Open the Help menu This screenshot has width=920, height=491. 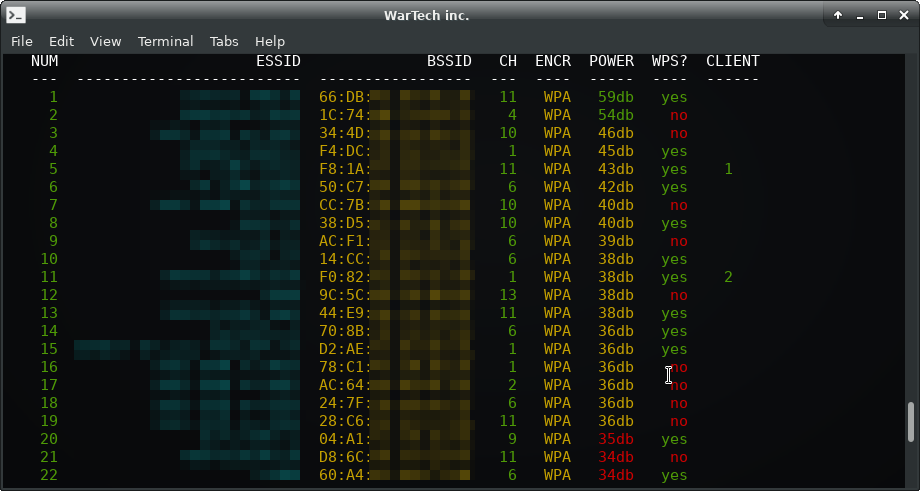coord(270,41)
